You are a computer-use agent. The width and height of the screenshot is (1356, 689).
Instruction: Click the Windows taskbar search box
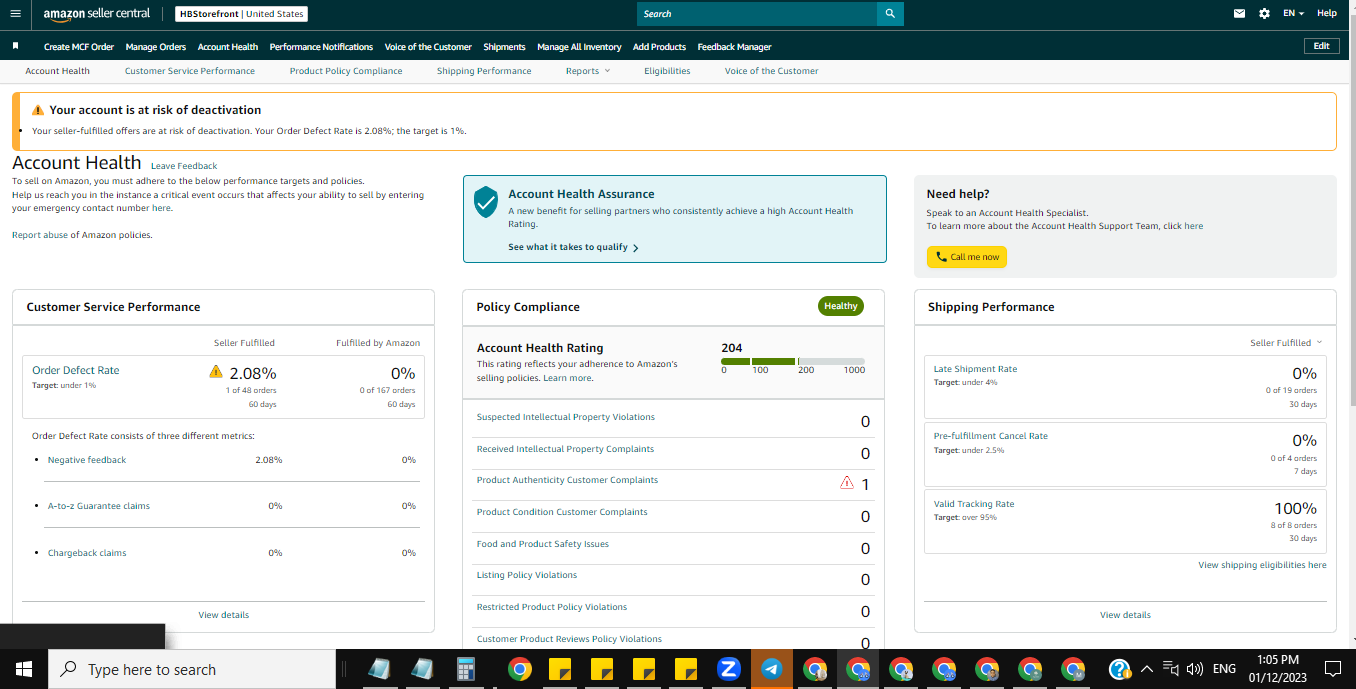tap(192, 669)
